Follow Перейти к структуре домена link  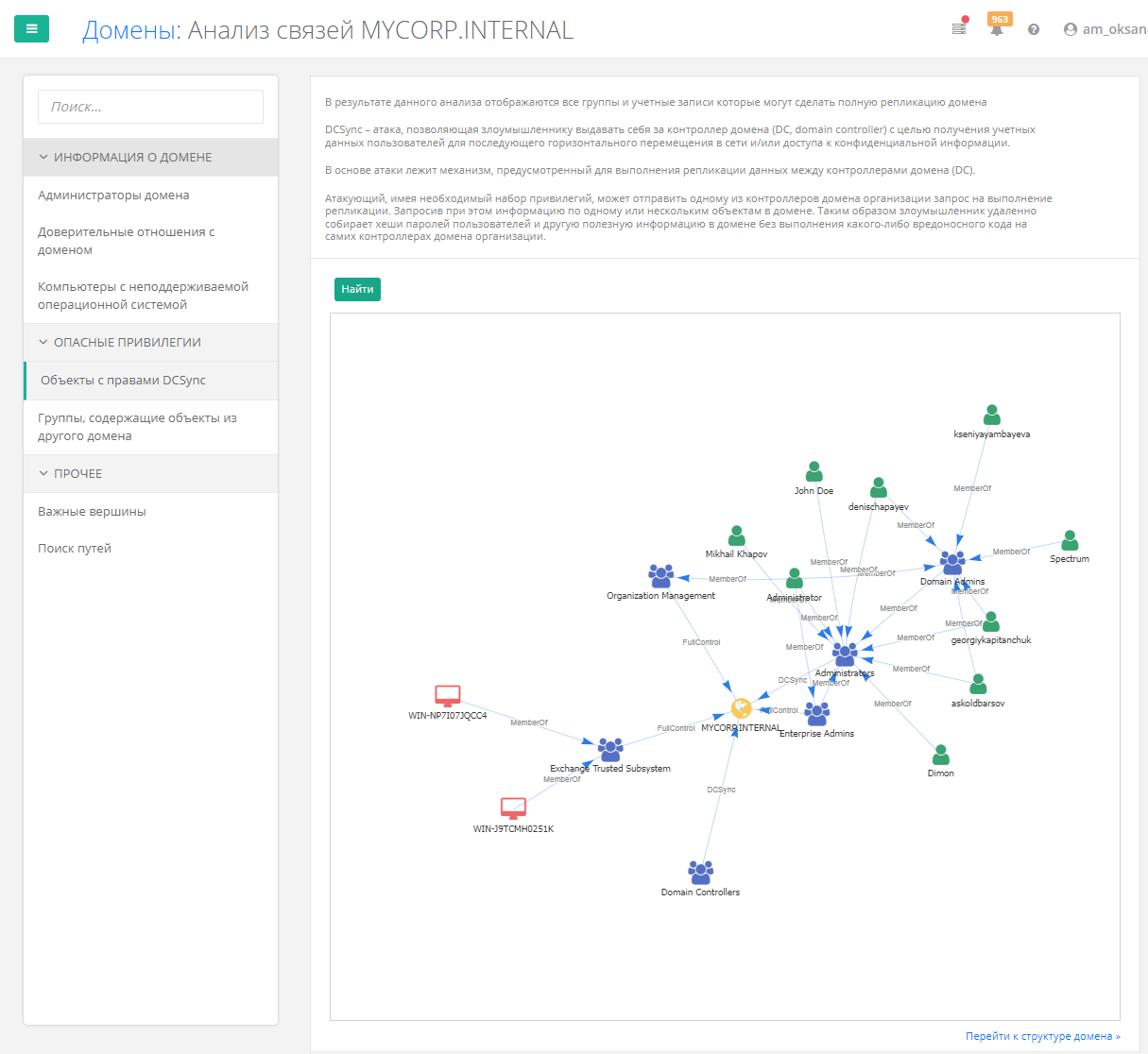pyautogui.click(x=1043, y=1036)
